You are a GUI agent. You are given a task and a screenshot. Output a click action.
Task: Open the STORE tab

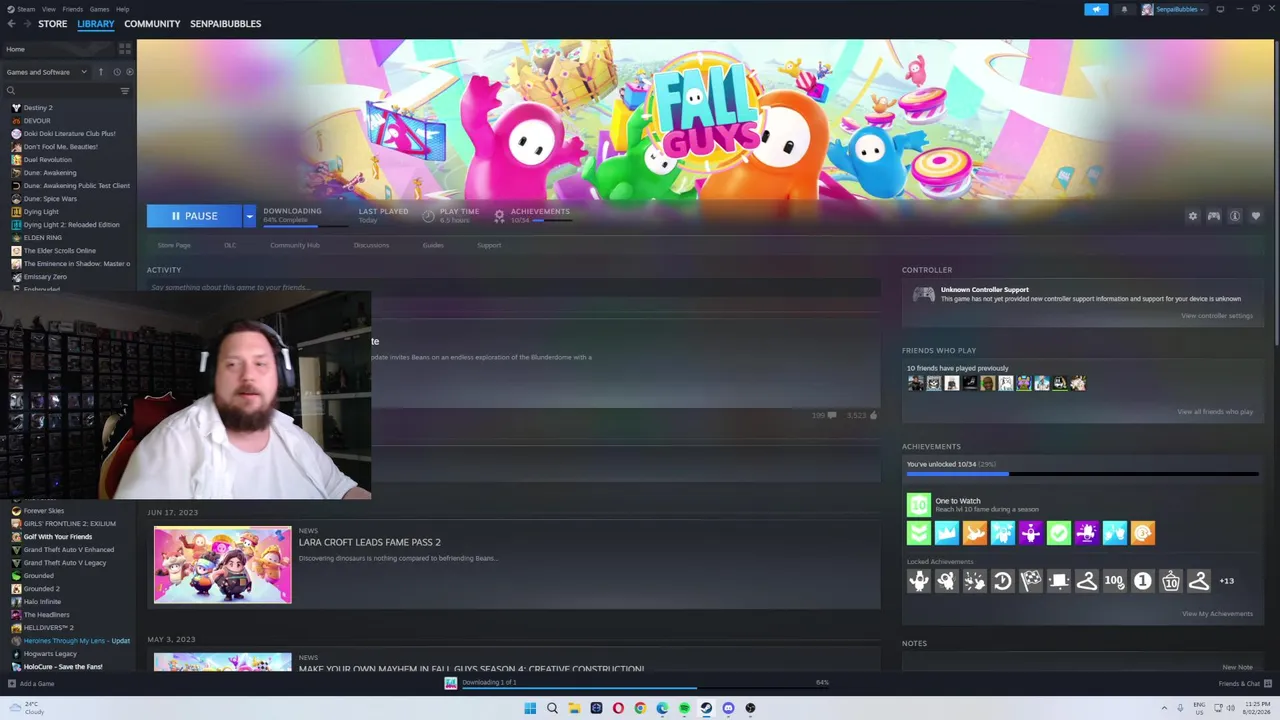point(53,24)
